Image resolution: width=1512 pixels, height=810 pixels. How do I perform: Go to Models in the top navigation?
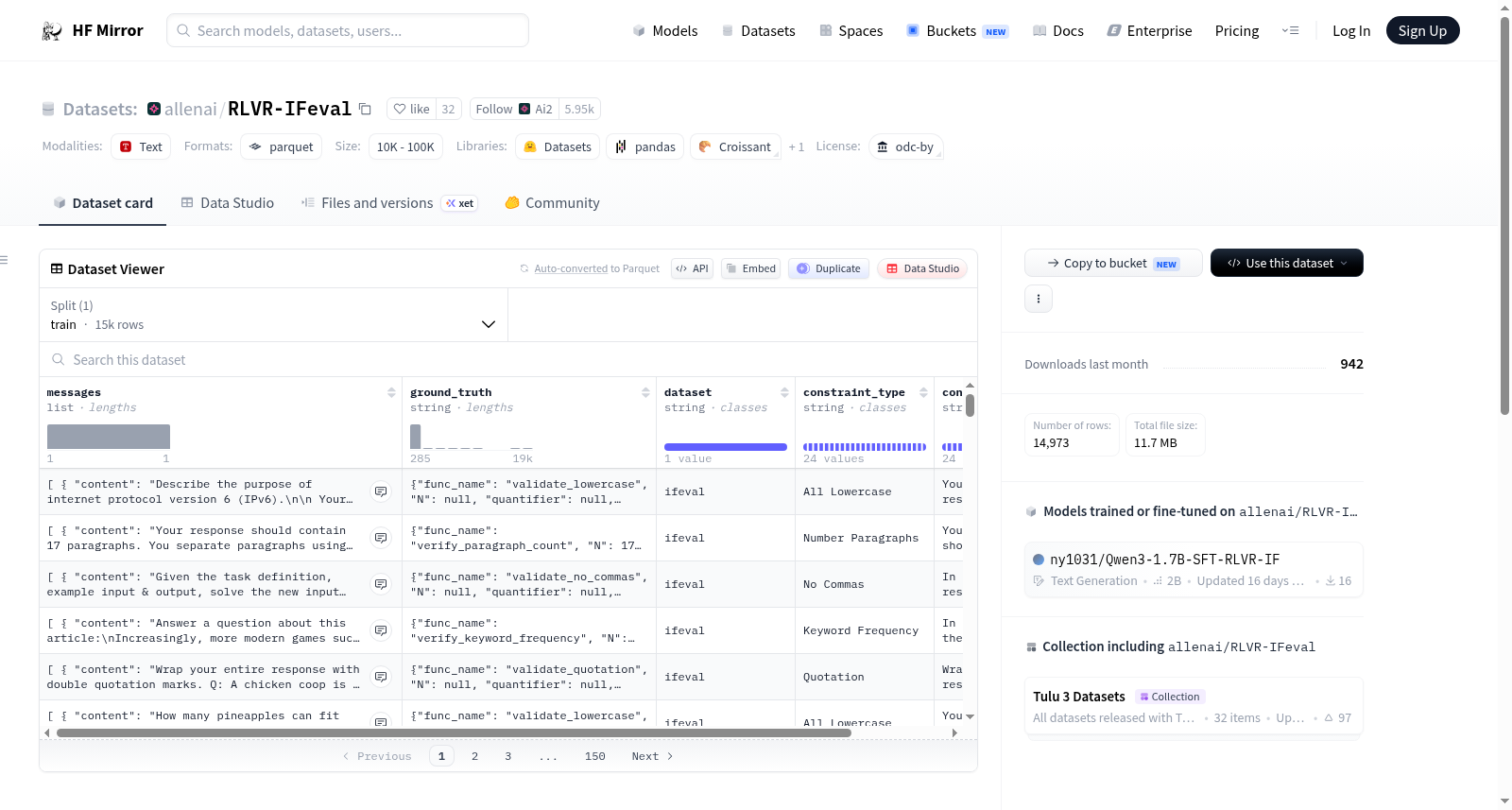pyautogui.click(x=665, y=31)
